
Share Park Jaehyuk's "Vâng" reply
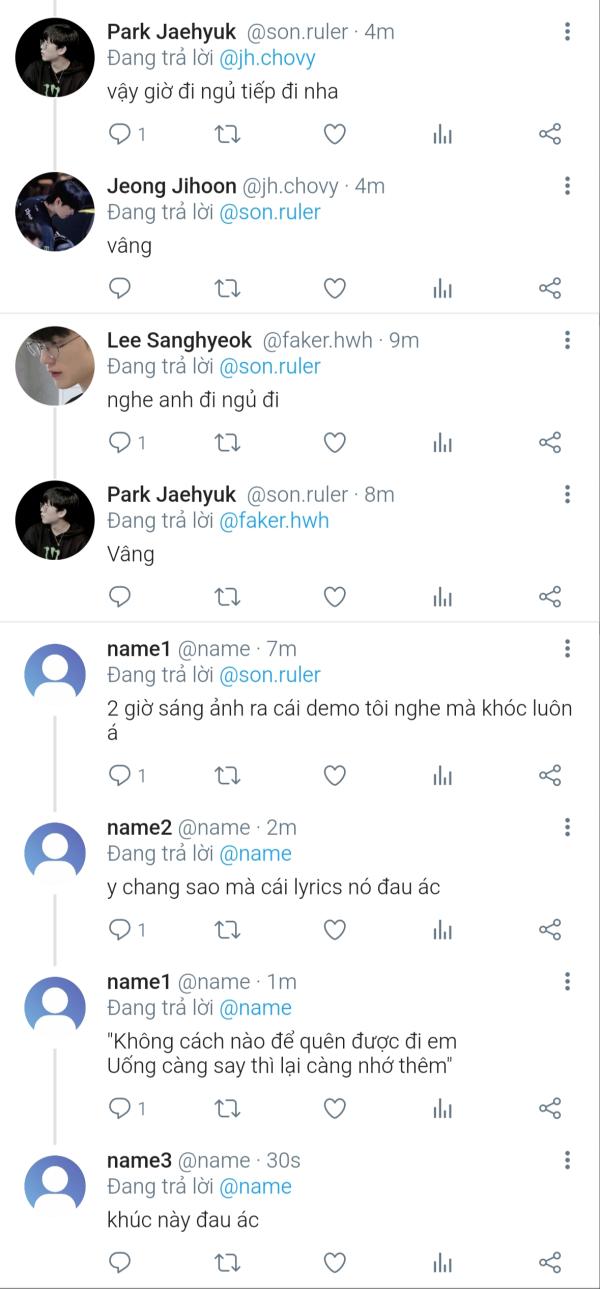coord(550,597)
